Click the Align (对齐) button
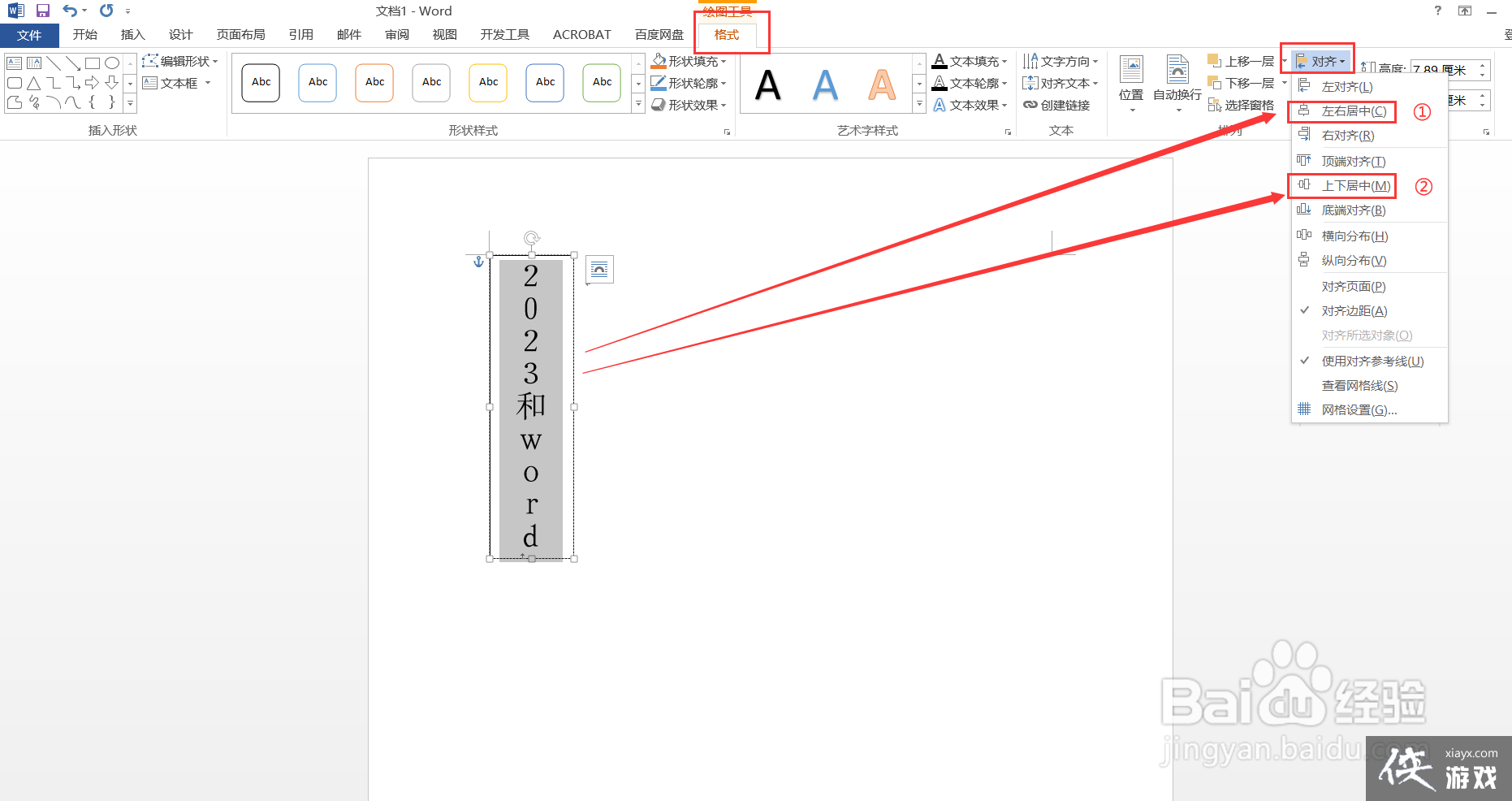 click(x=1321, y=61)
